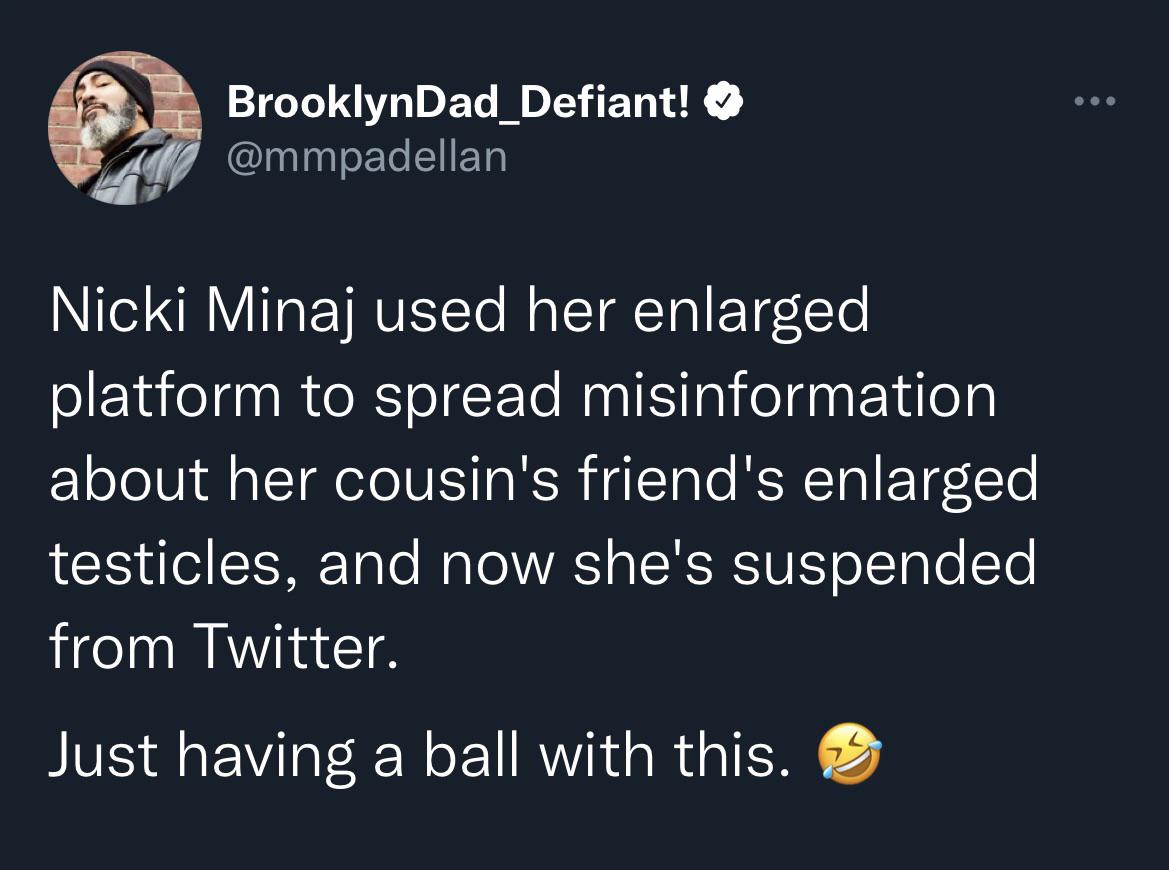The height and width of the screenshot is (870, 1169).
Task: Click the word "testicles" in the tweet
Action: click(x=175, y=564)
